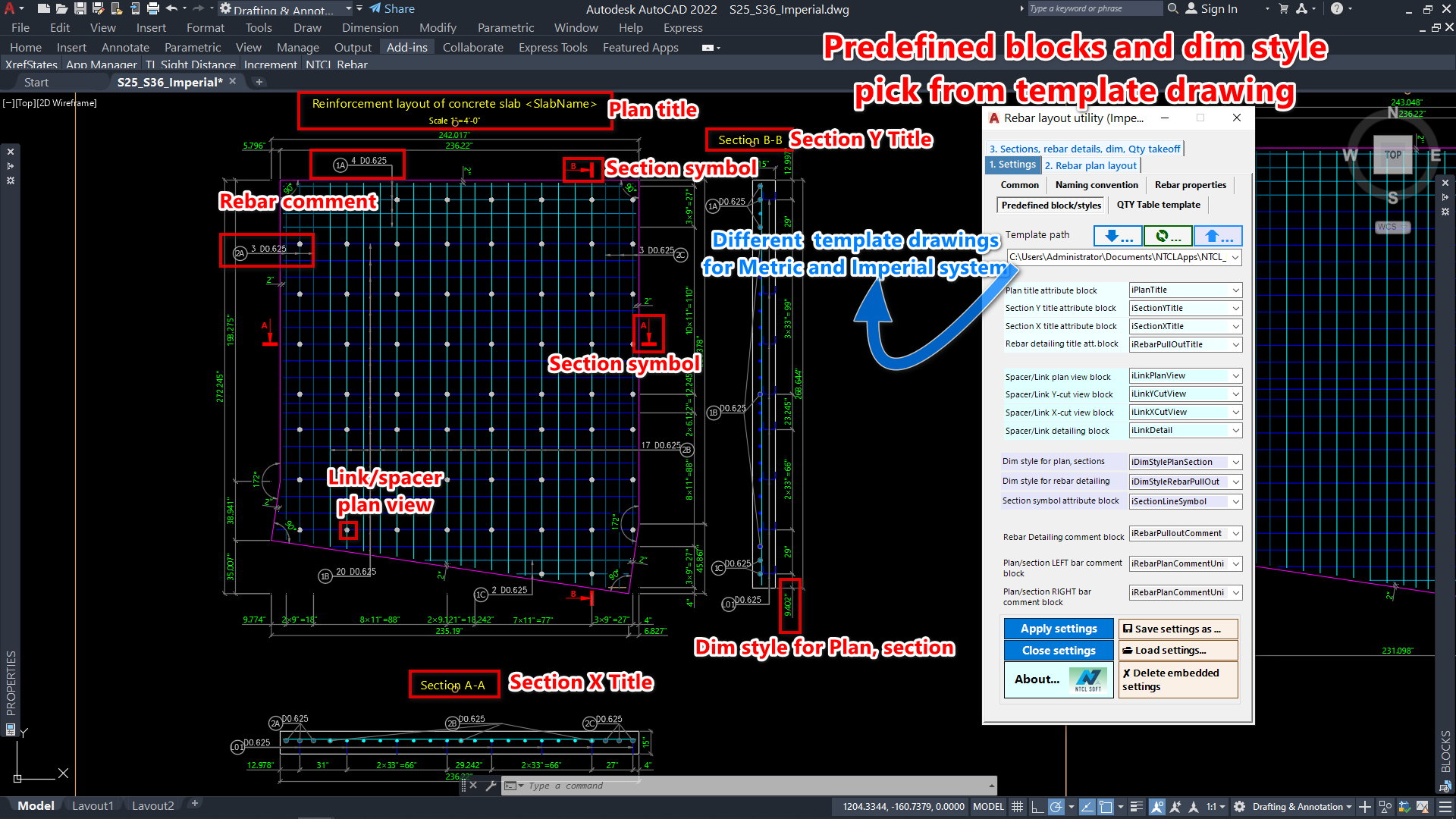Click Apply settings button
Screen dimensions: 1456x819
pyautogui.click(x=1058, y=629)
